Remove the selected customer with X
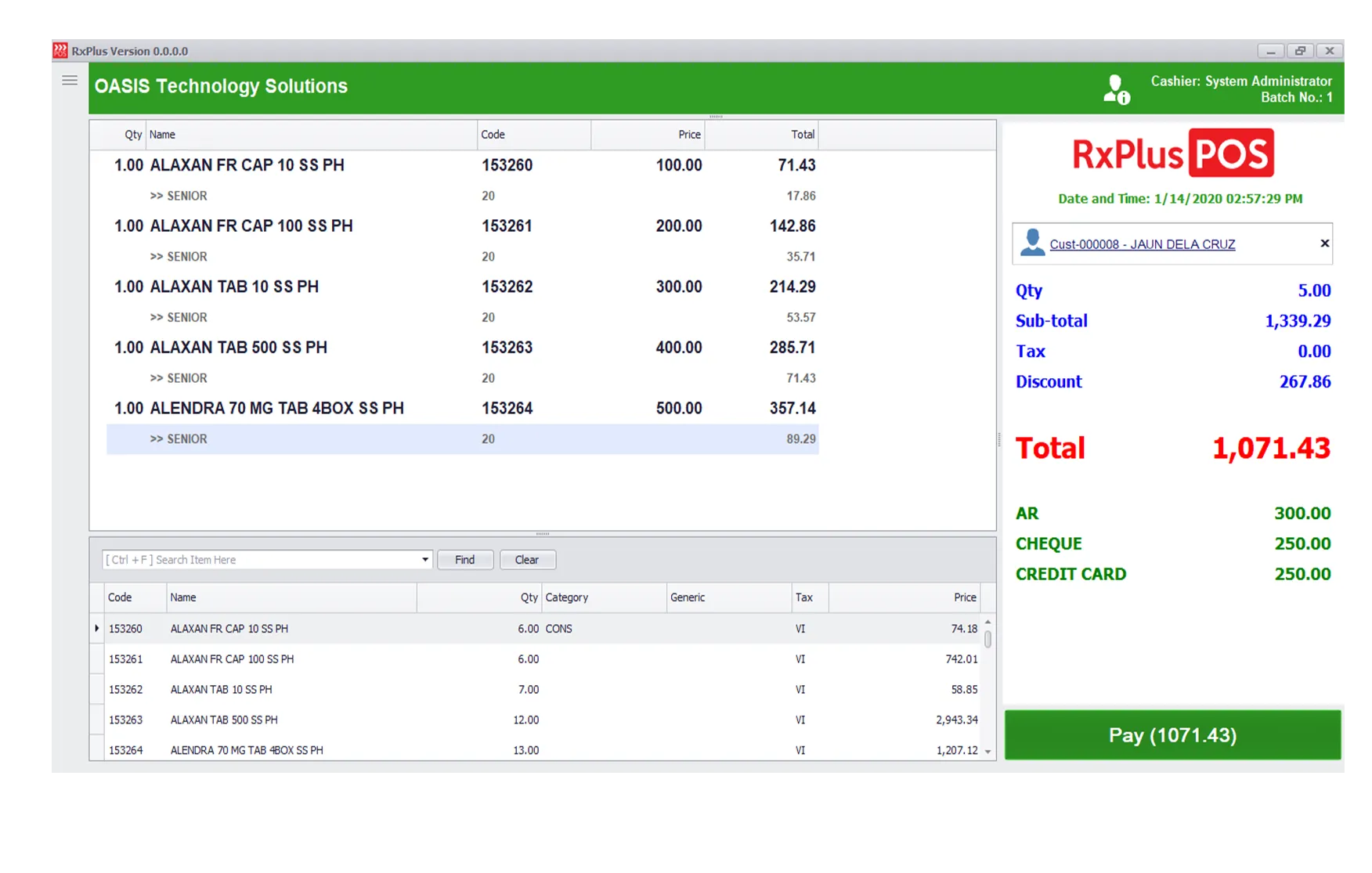This screenshot has height=873, width=1372. pyautogui.click(x=1324, y=244)
